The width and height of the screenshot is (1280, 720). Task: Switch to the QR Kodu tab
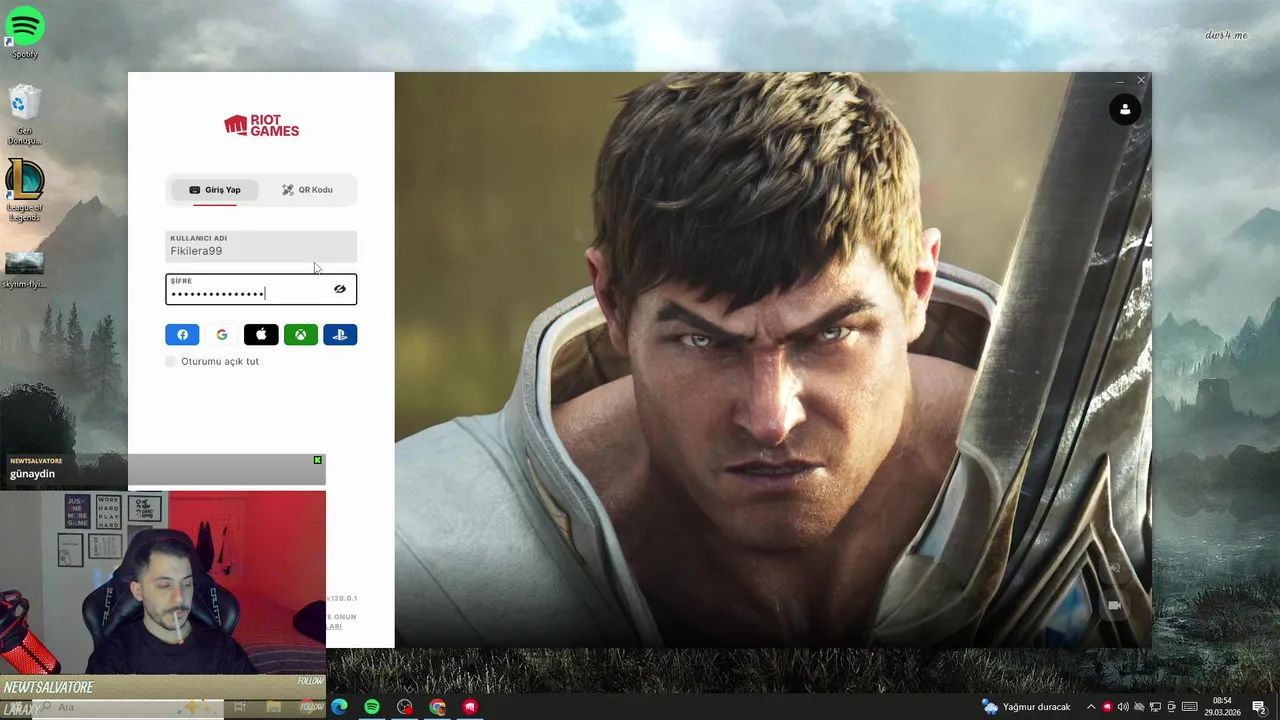(307, 190)
